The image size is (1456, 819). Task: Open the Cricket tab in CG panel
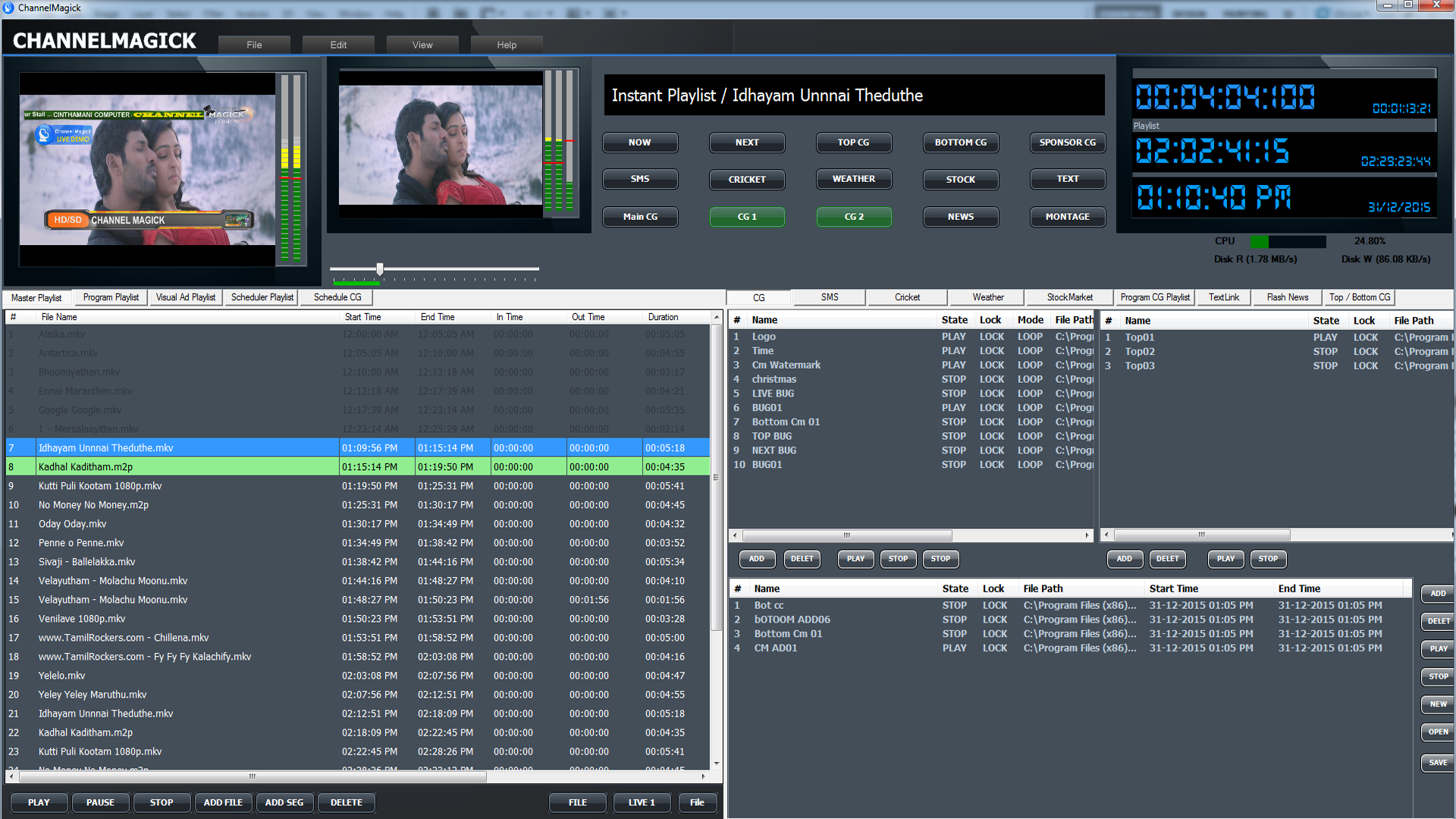tap(907, 297)
